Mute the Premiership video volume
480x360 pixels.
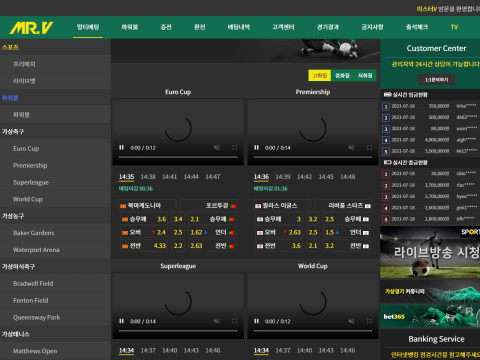pos(351,147)
